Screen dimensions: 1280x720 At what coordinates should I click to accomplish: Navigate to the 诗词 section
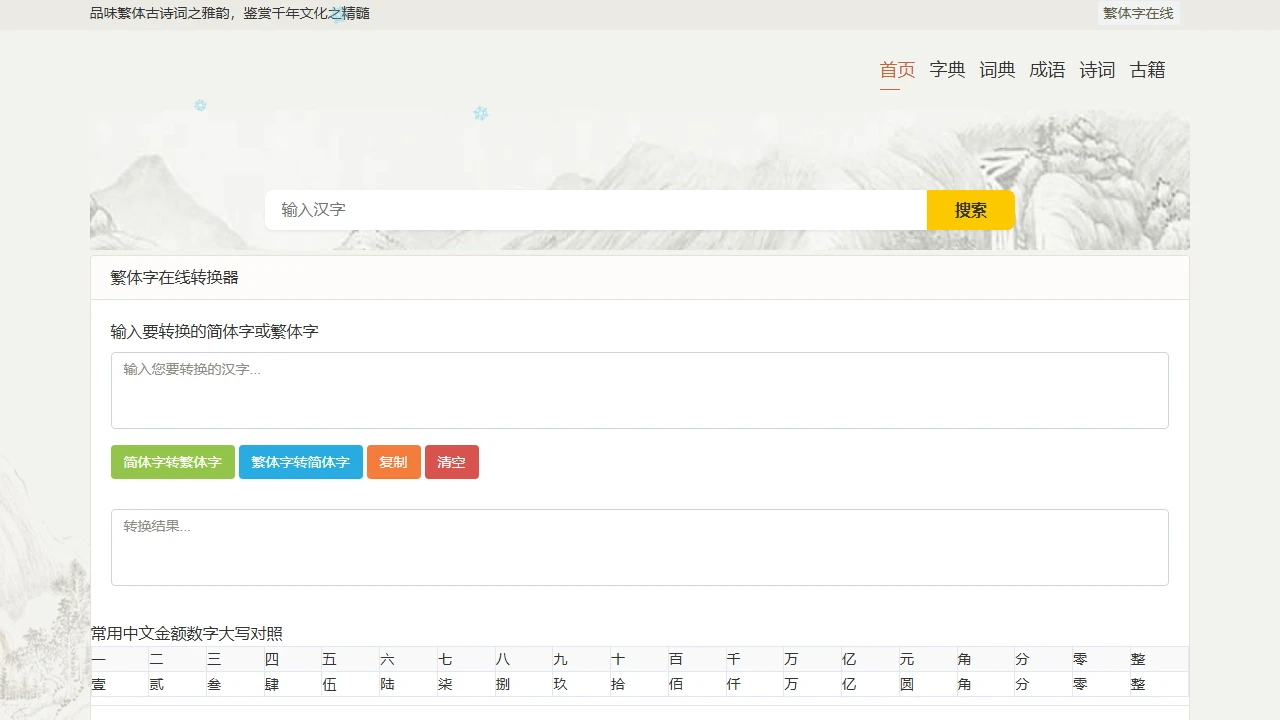tap(1097, 70)
